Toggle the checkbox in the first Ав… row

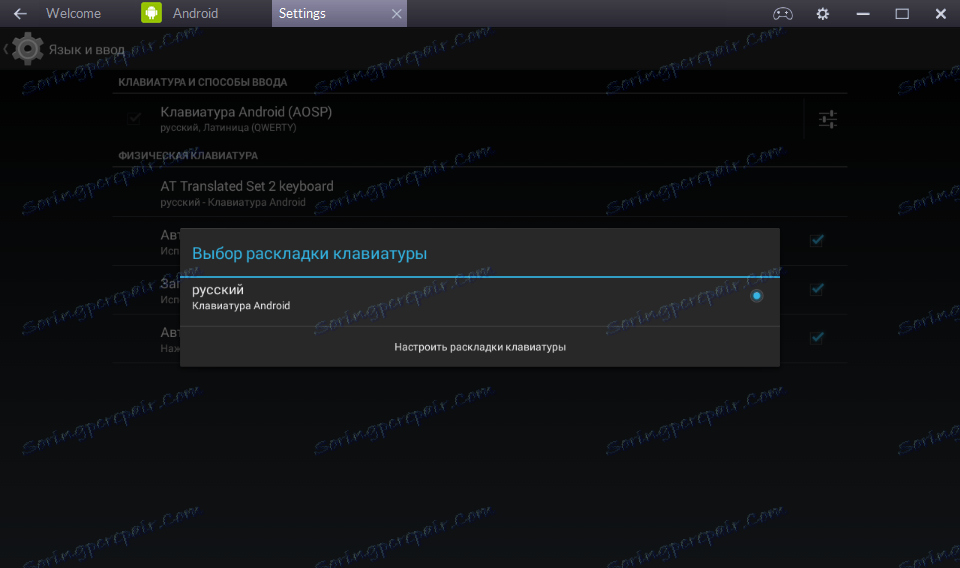pos(817,240)
